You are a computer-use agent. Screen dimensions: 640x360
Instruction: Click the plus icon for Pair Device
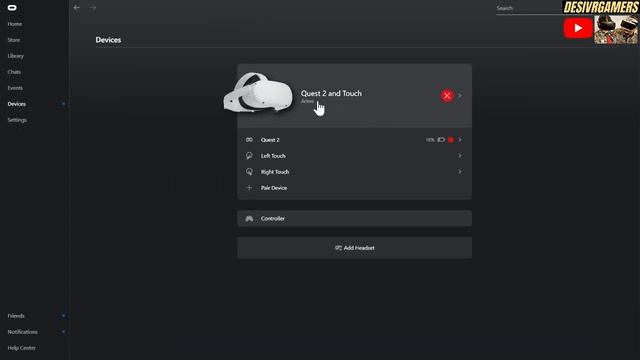pyautogui.click(x=249, y=188)
